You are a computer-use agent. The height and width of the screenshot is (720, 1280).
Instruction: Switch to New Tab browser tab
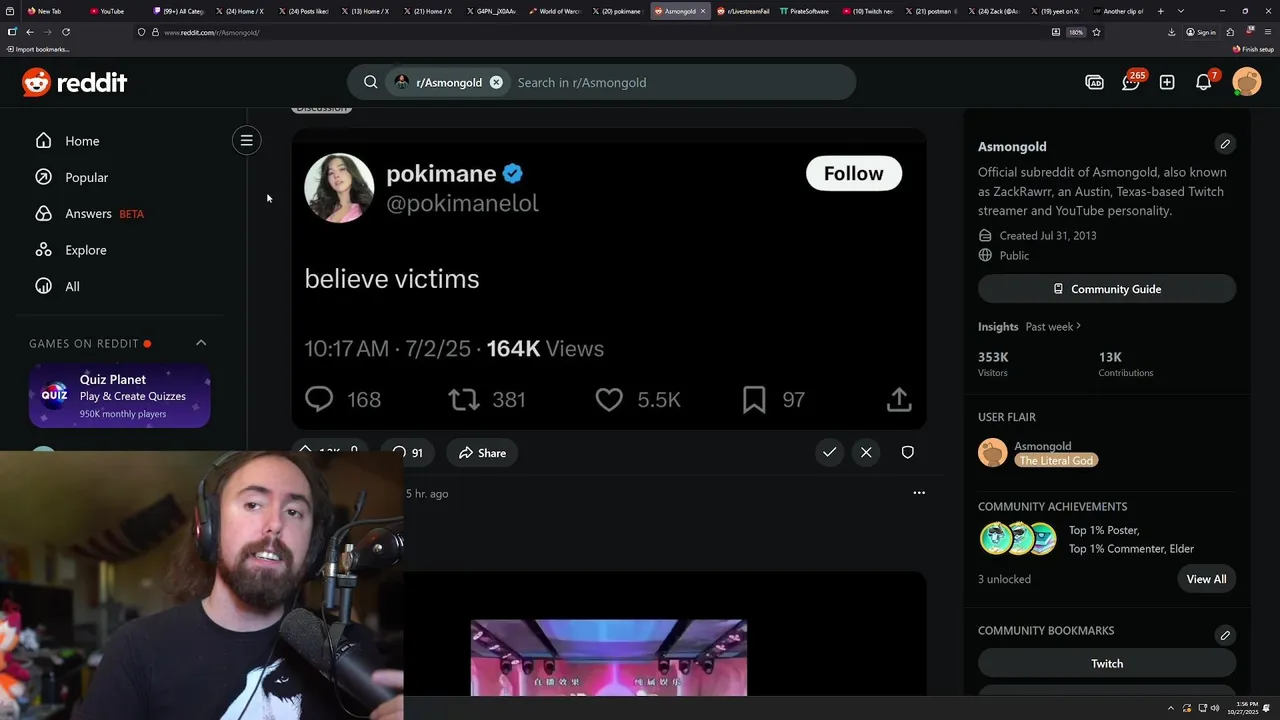pyautogui.click(x=44, y=11)
